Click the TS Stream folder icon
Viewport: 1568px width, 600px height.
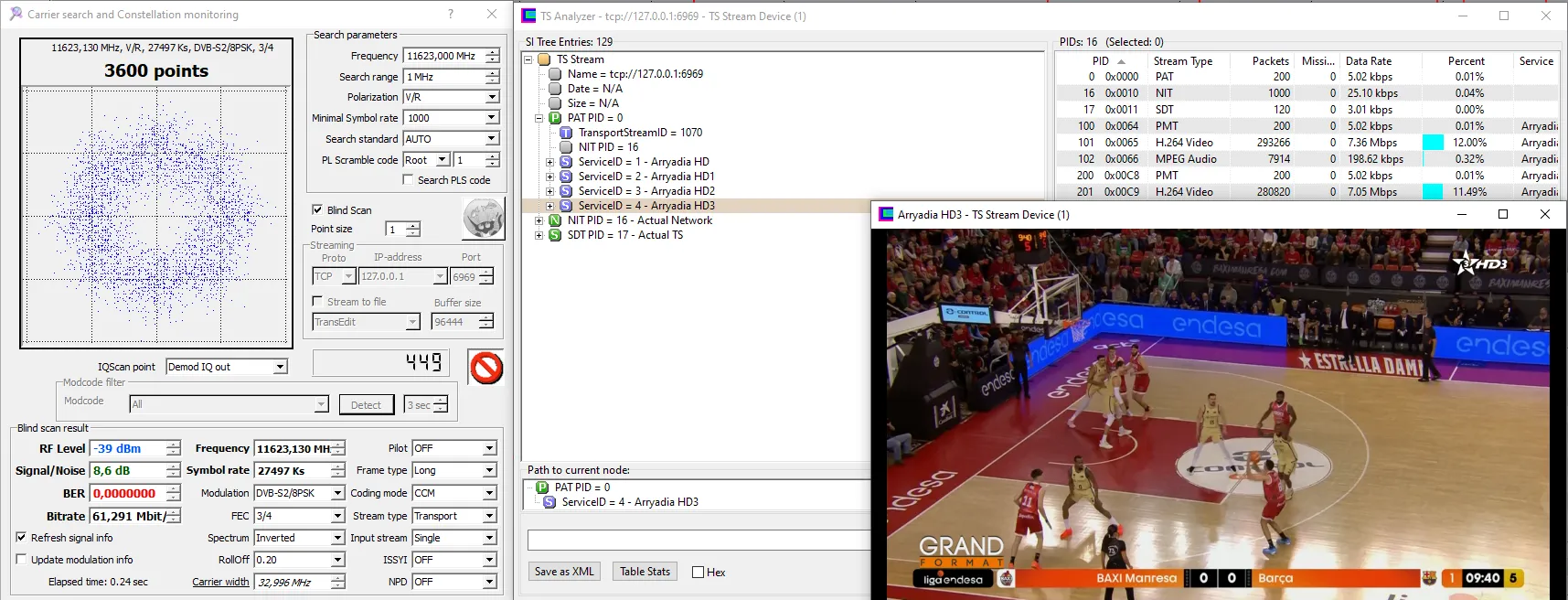click(544, 59)
